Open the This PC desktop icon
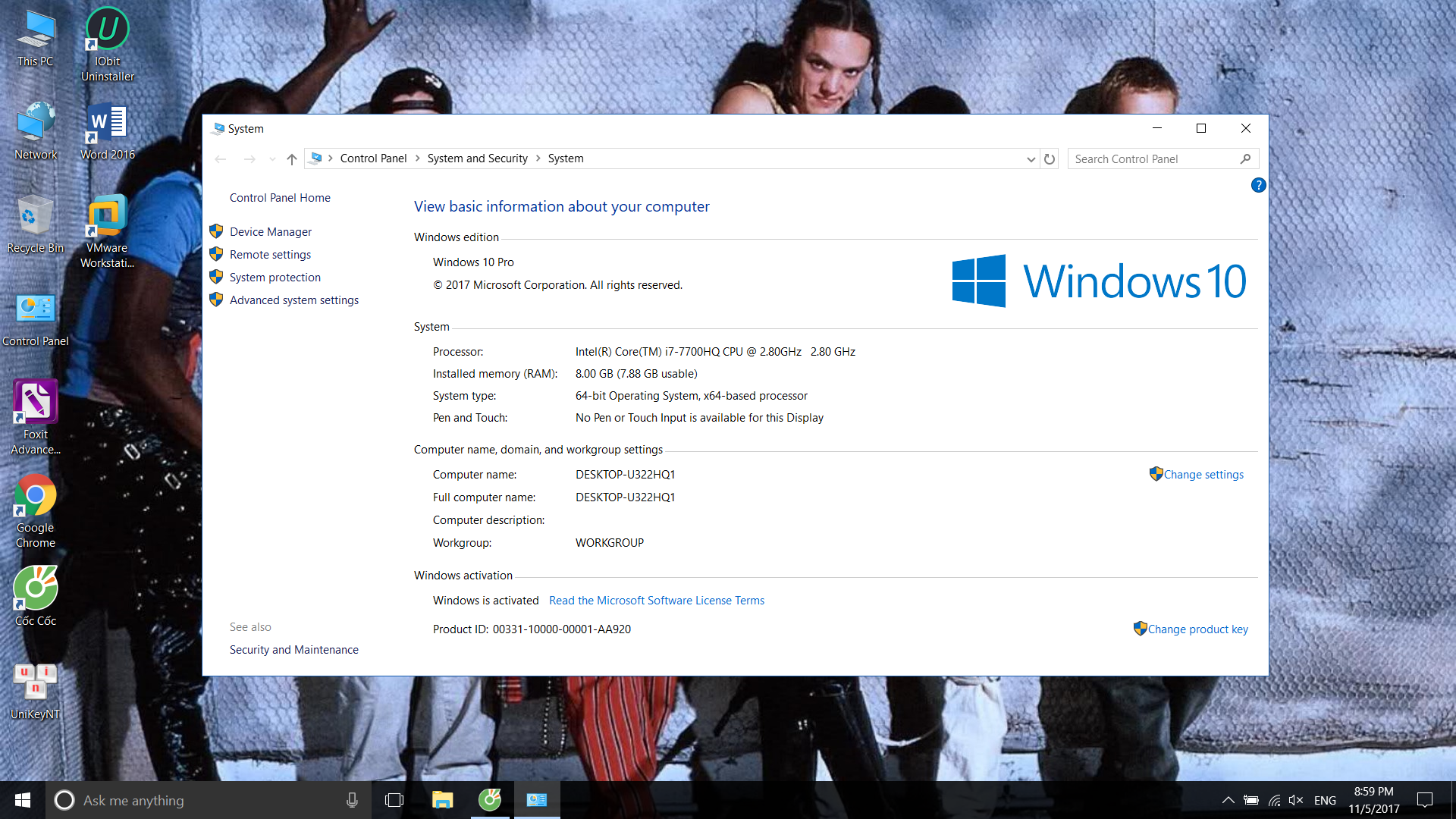This screenshot has height=819, width=1456. click(36, 38)
